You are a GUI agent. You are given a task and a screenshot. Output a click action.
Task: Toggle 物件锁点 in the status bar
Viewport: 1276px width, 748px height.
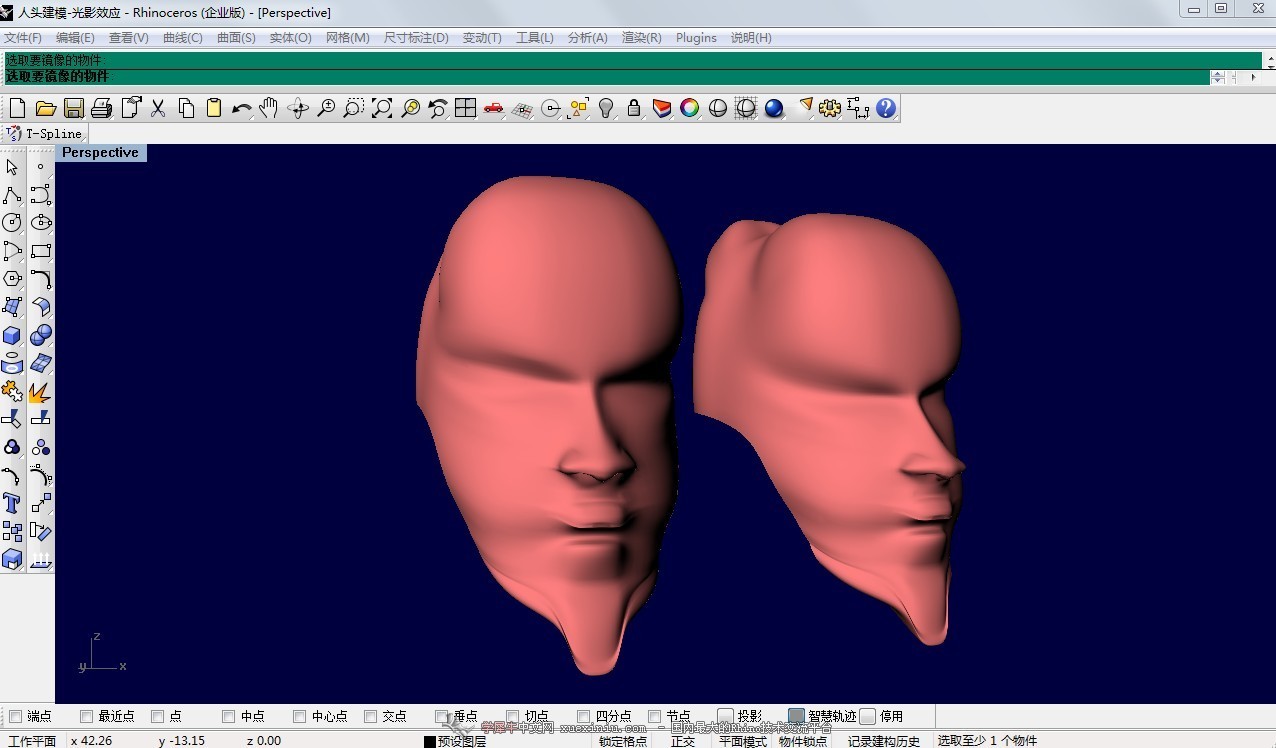point(803,741)
